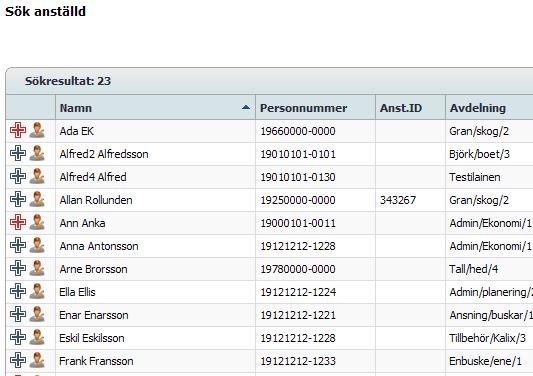
Task: Open the person icon for Enar Enarsson
Action: click(37, 314)
